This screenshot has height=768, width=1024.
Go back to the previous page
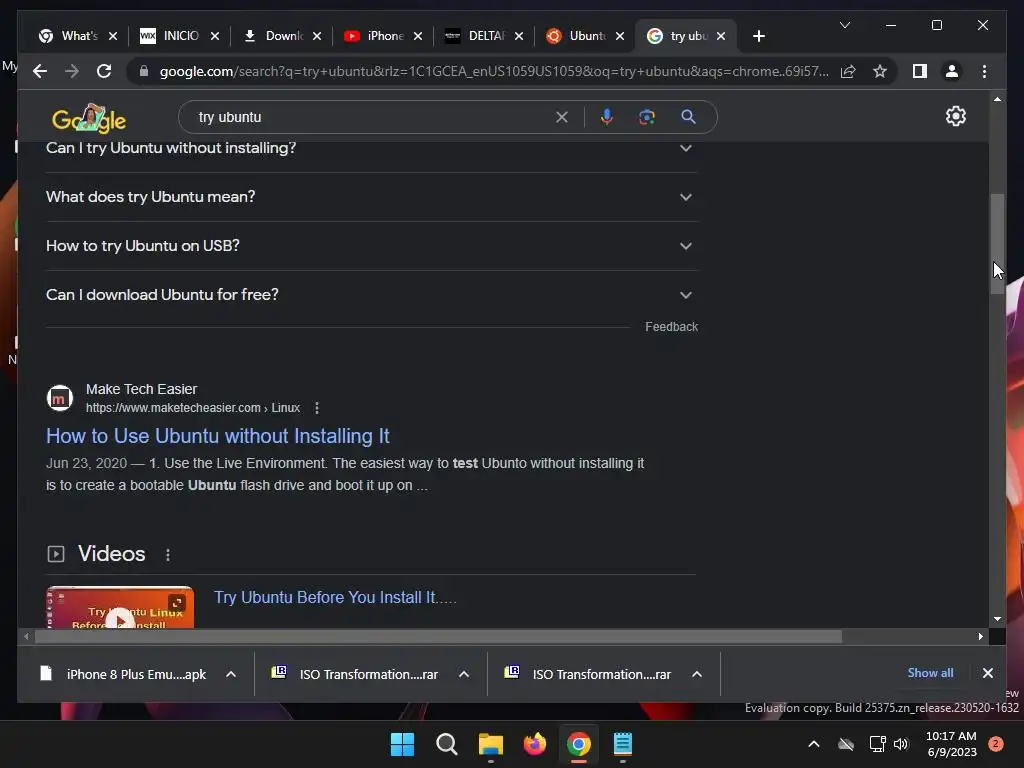coord(40,71)
